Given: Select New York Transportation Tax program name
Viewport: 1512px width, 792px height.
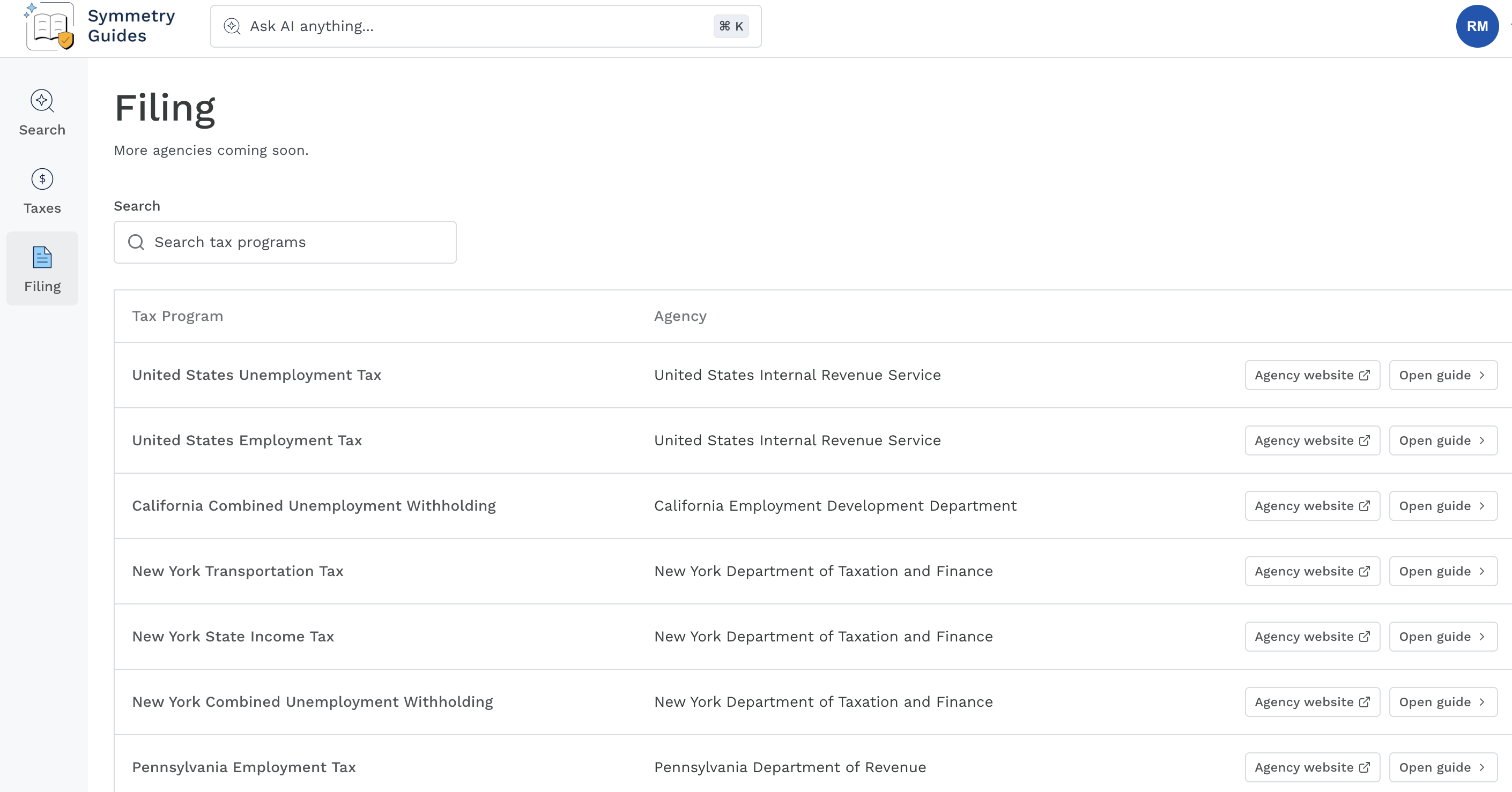Looking at the screenshot, I should (238, 571).
